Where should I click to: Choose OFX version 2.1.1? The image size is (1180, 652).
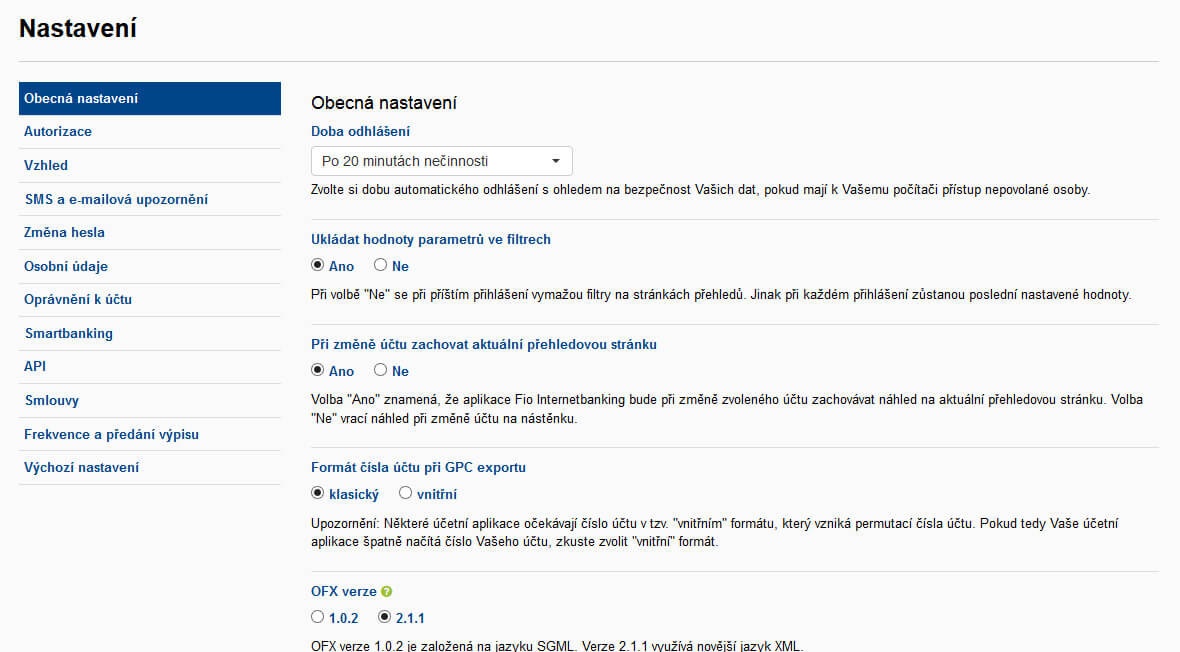pyautogui.click(x=385, y=617)
